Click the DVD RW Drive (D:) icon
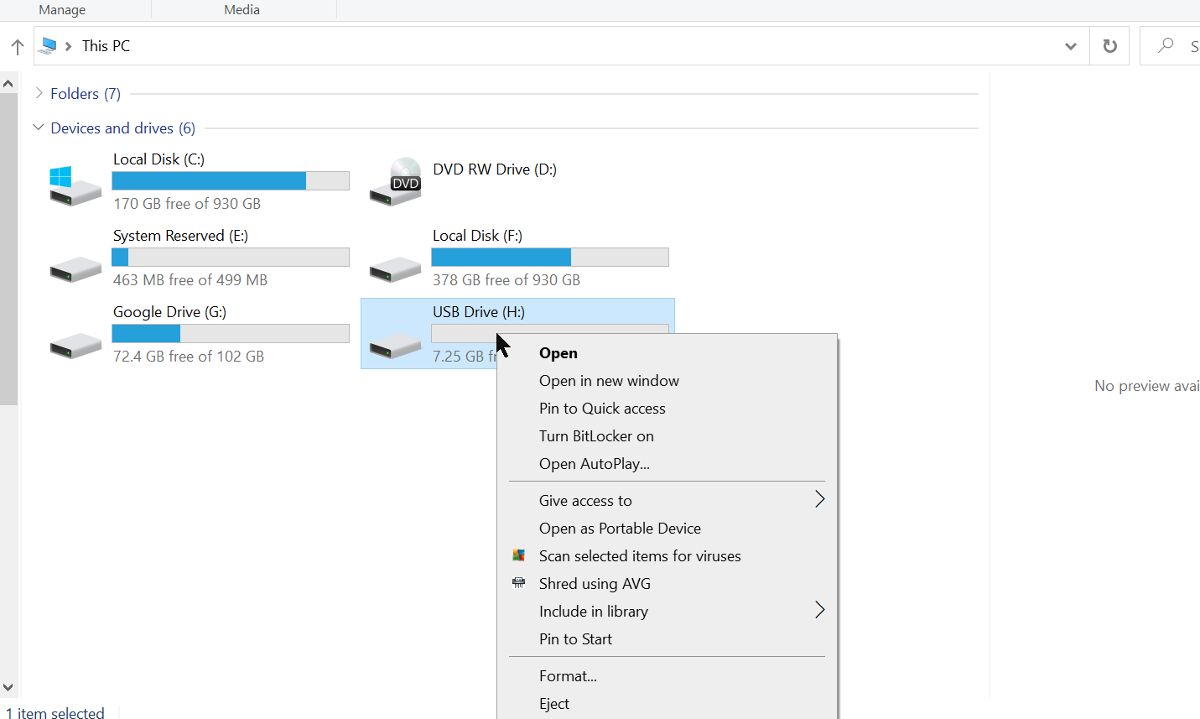Viewport: 1200px width, 719px height. tap(395, 182)
